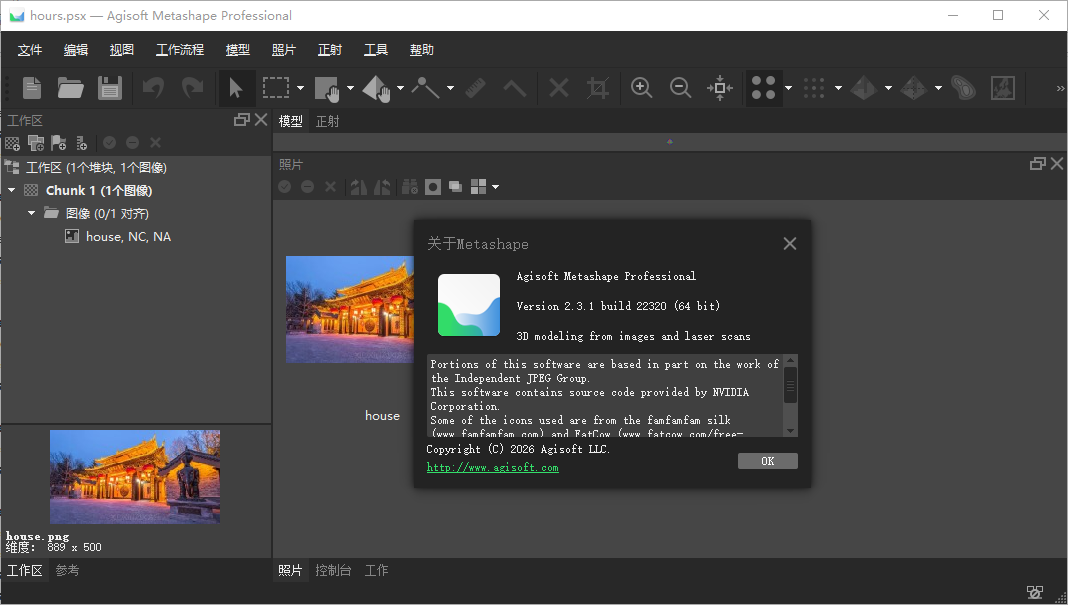Click the About text scrollbar down arrow

pos(790,430)
